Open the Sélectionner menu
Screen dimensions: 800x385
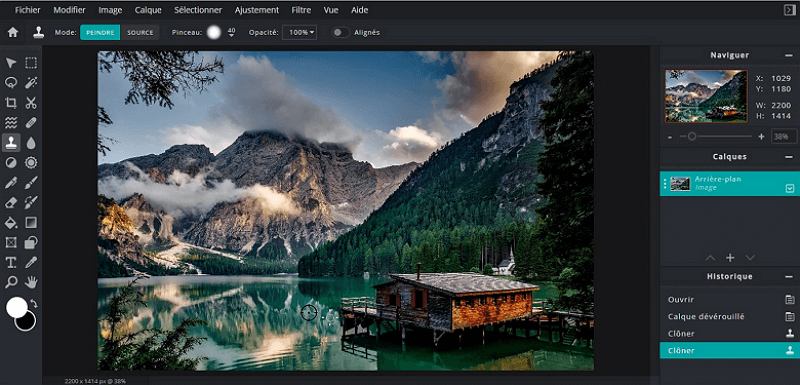click(x=198, y=10)
